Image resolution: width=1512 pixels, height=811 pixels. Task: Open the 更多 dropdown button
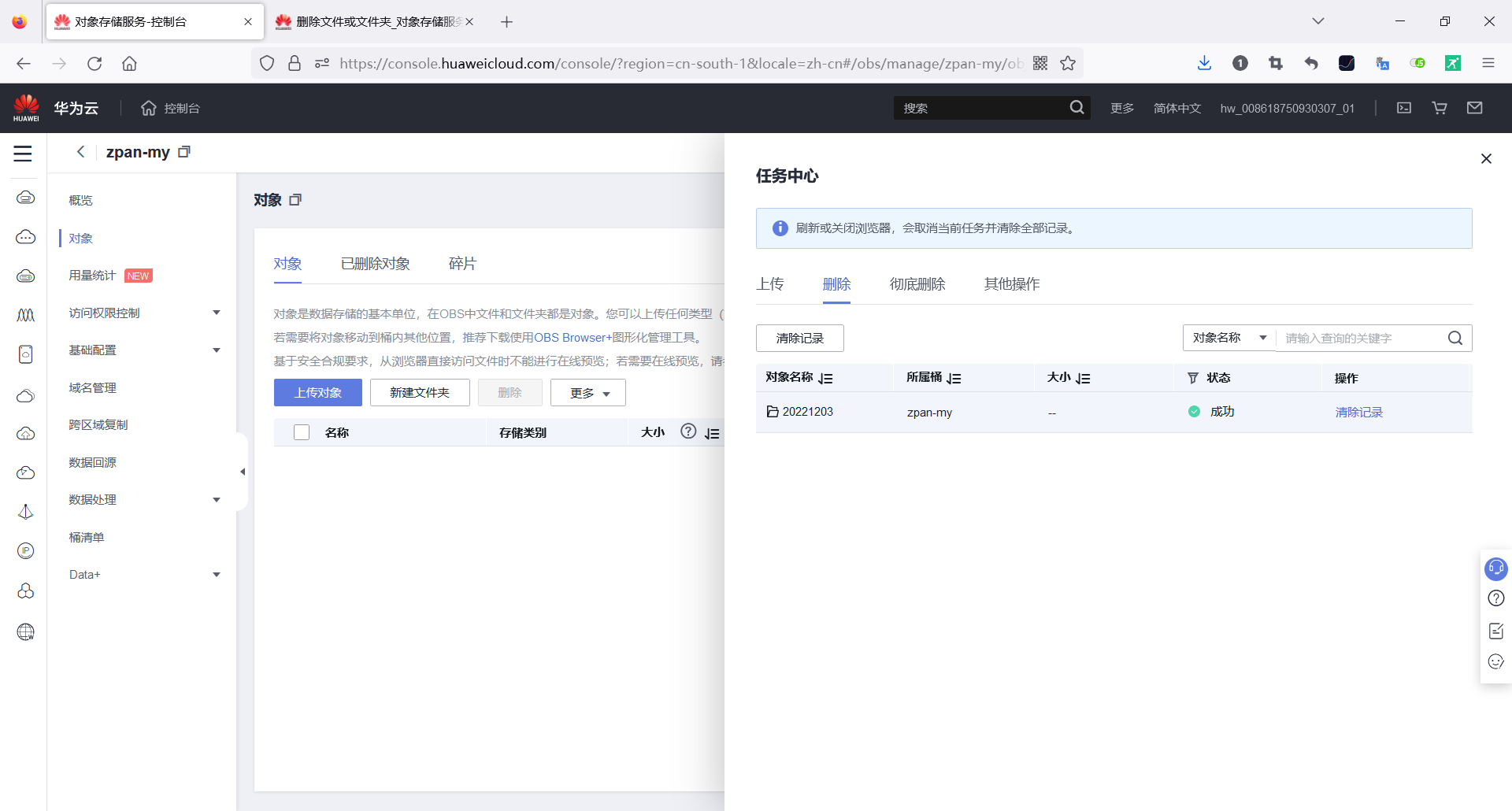click(x=587, y=392)
